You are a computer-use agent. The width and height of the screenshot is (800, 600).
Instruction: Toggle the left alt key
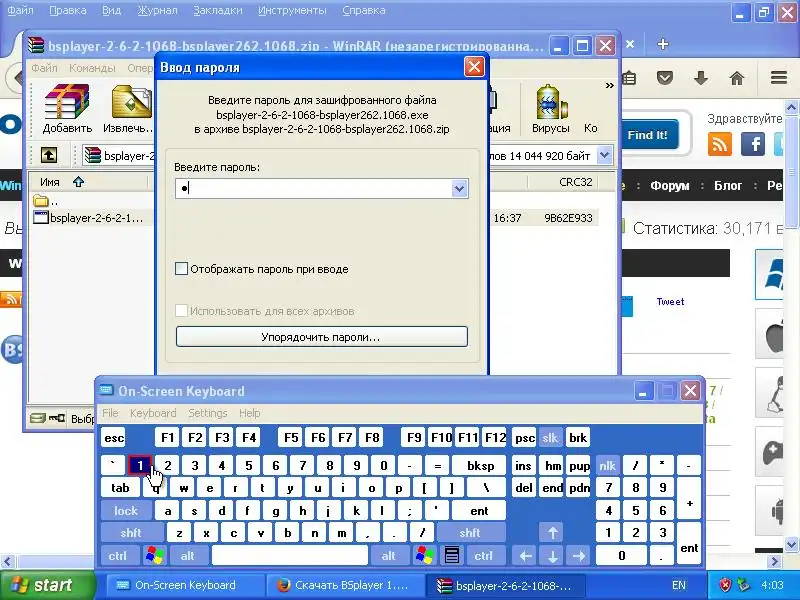pyautogui.click(x=188, y=556)
